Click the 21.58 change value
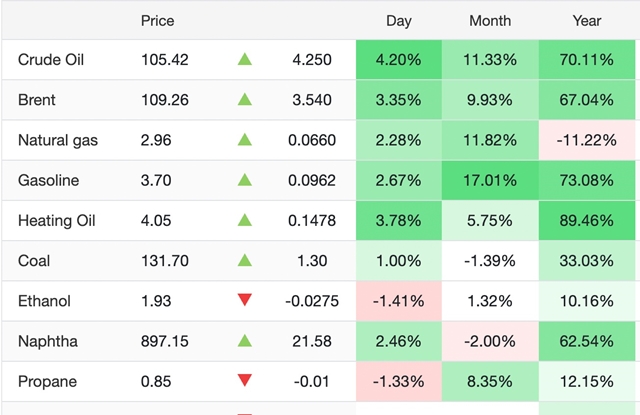 click(x=312, y=341)
